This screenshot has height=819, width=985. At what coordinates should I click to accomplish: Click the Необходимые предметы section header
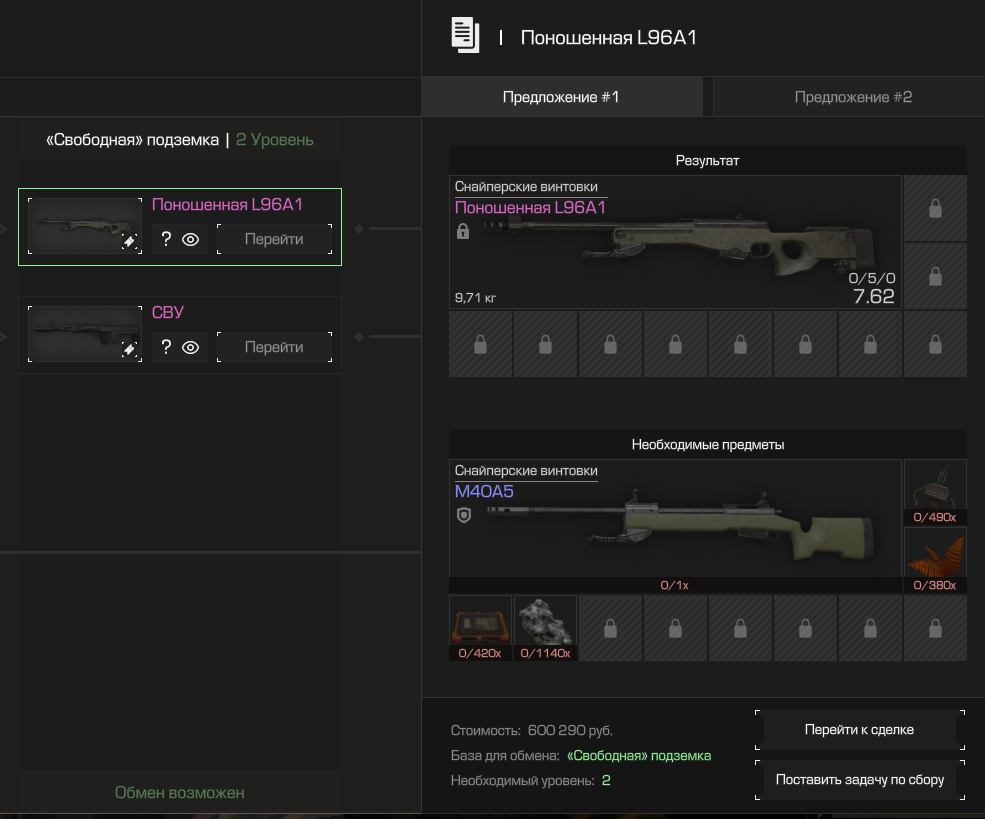707,445
